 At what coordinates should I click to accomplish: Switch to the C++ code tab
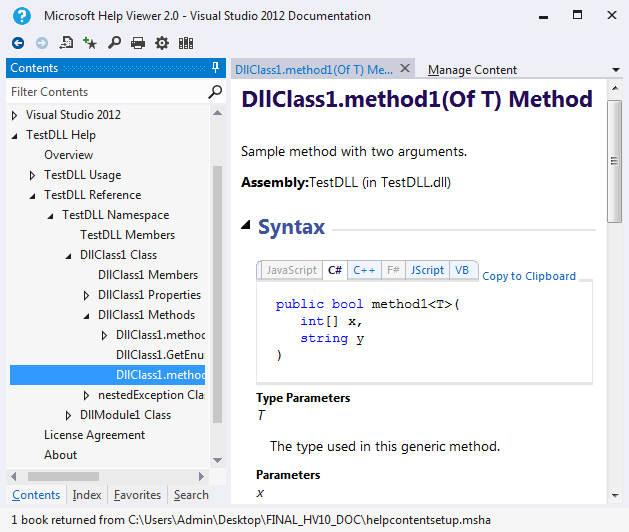tap(364, 270)
